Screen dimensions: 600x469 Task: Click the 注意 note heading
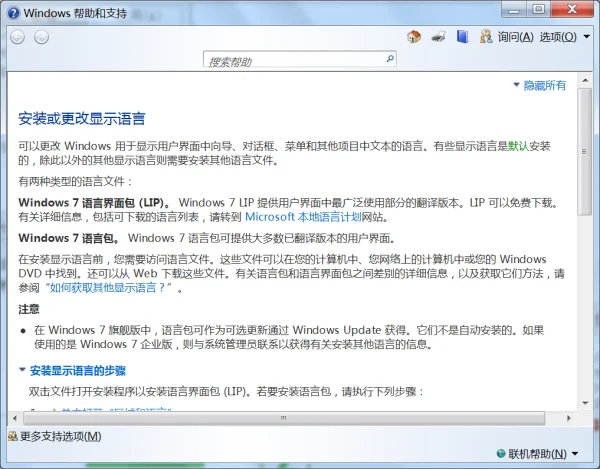click(x=29, y=309)
